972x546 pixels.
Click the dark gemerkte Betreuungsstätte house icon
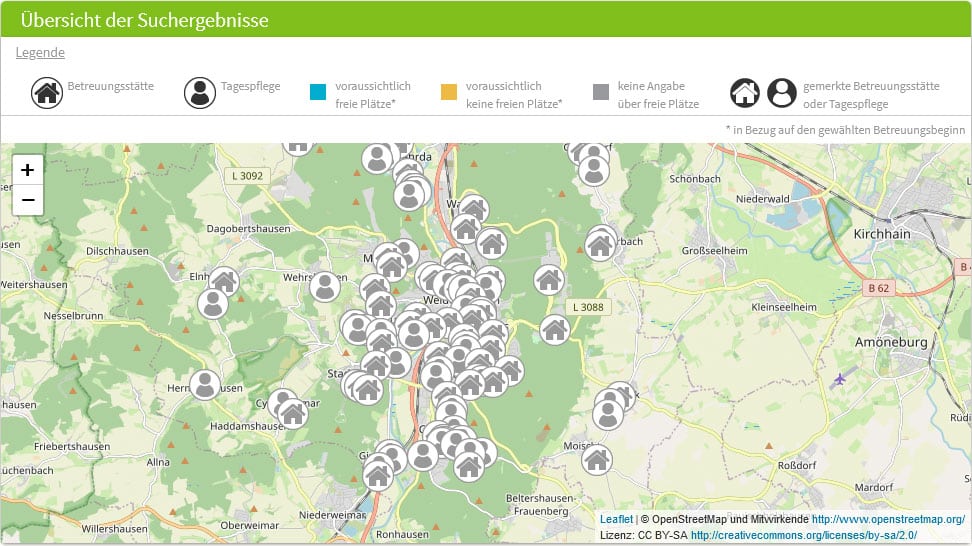(745, 93)
